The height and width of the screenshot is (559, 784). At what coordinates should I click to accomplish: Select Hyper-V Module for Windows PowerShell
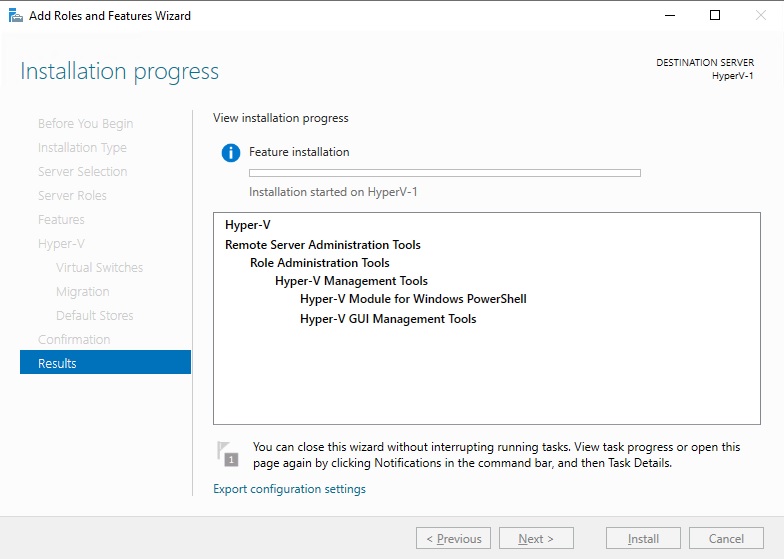(413, 299)
